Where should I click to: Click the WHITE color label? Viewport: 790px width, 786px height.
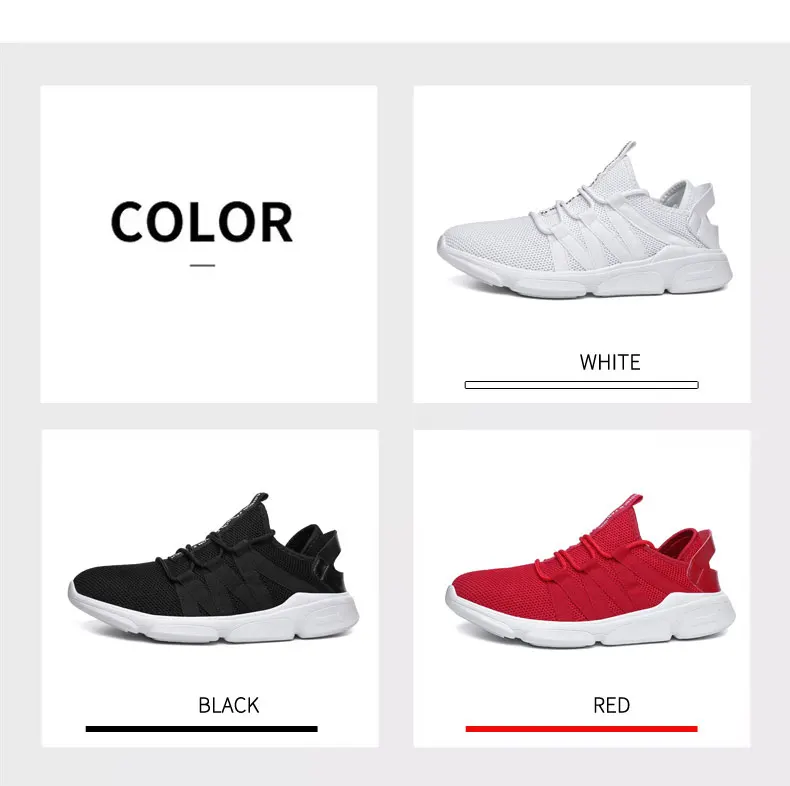[610, 362]
